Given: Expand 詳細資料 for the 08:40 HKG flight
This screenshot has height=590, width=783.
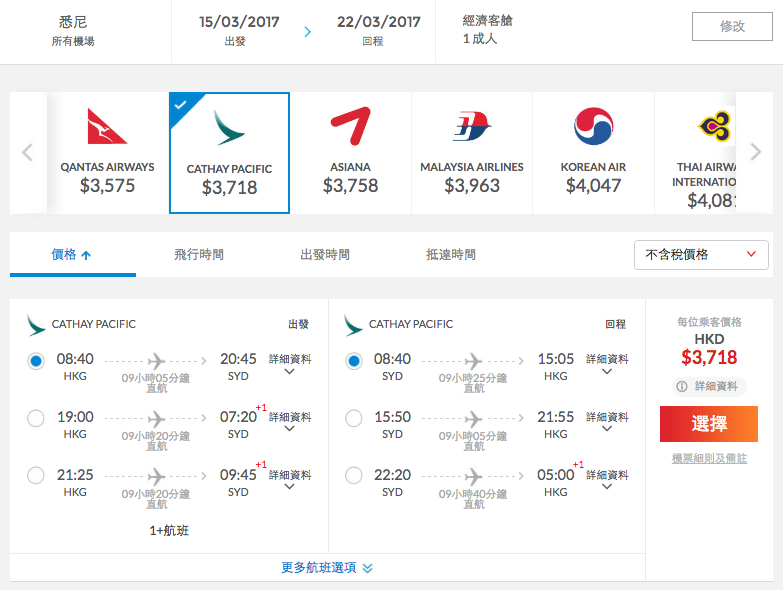Looking at the screenshot, I should [290, 365].
